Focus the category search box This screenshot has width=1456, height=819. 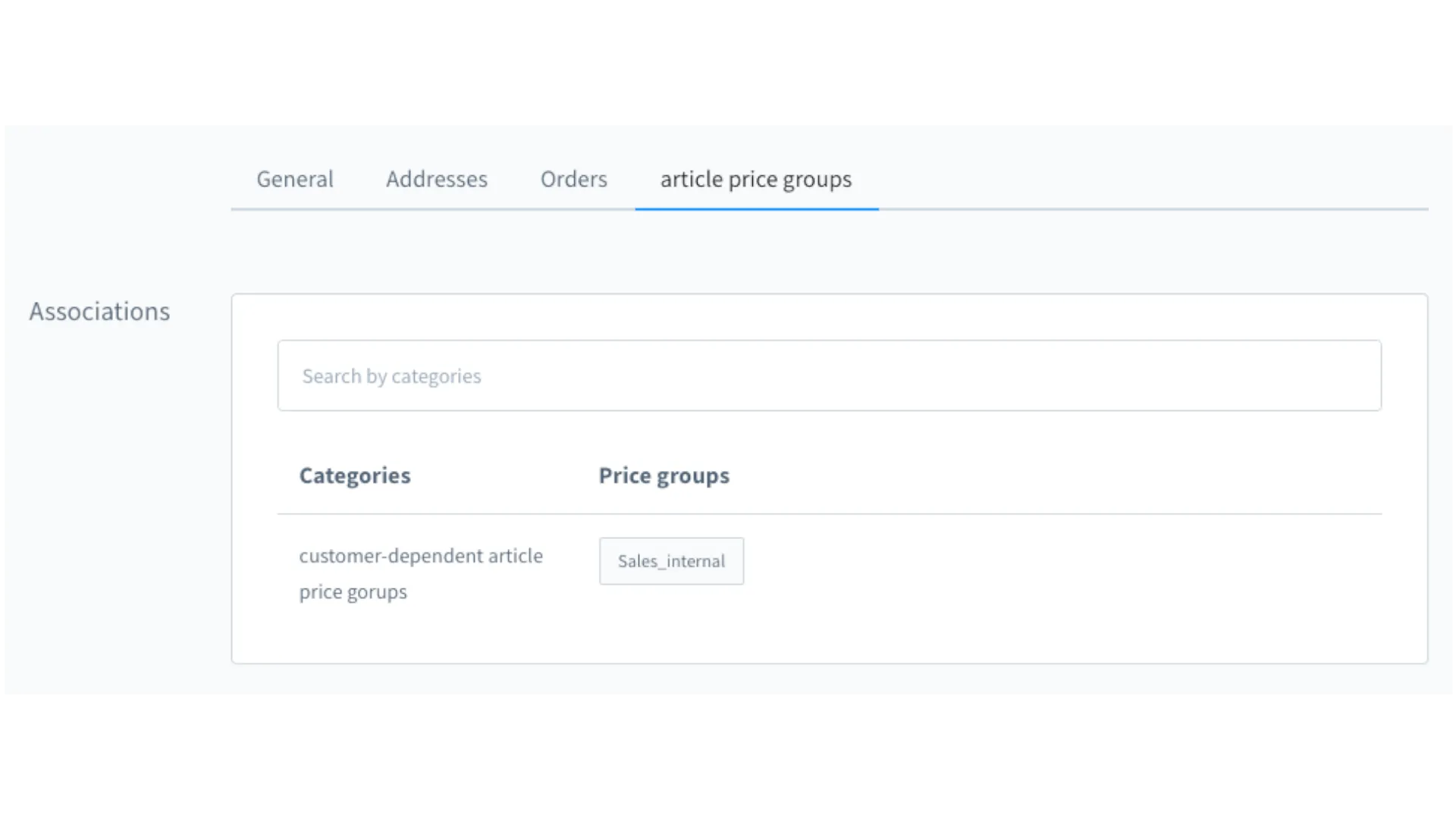[829, 376]
